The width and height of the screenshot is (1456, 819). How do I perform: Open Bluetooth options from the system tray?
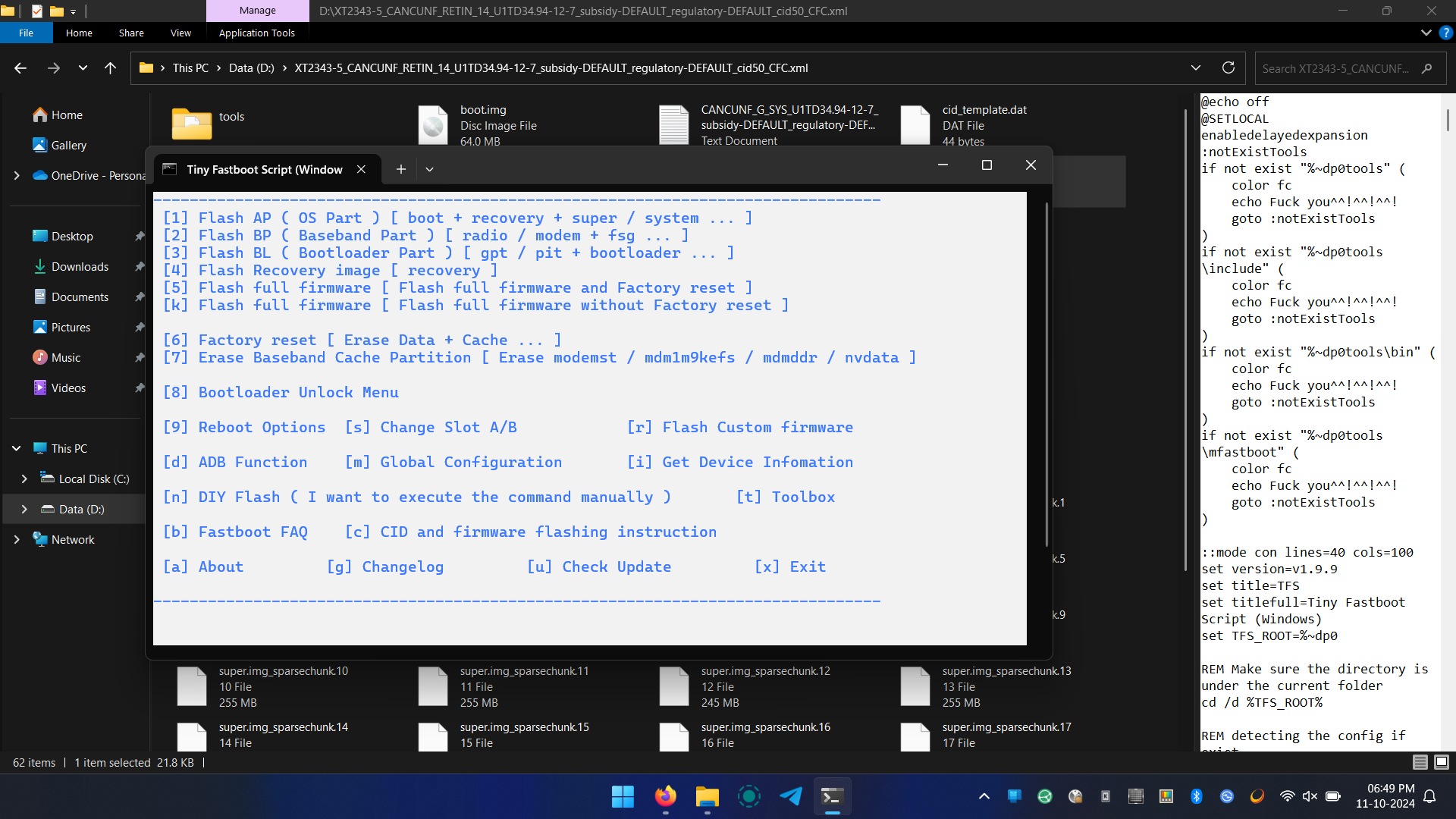pyautogui.click(x=1197, y=796)
